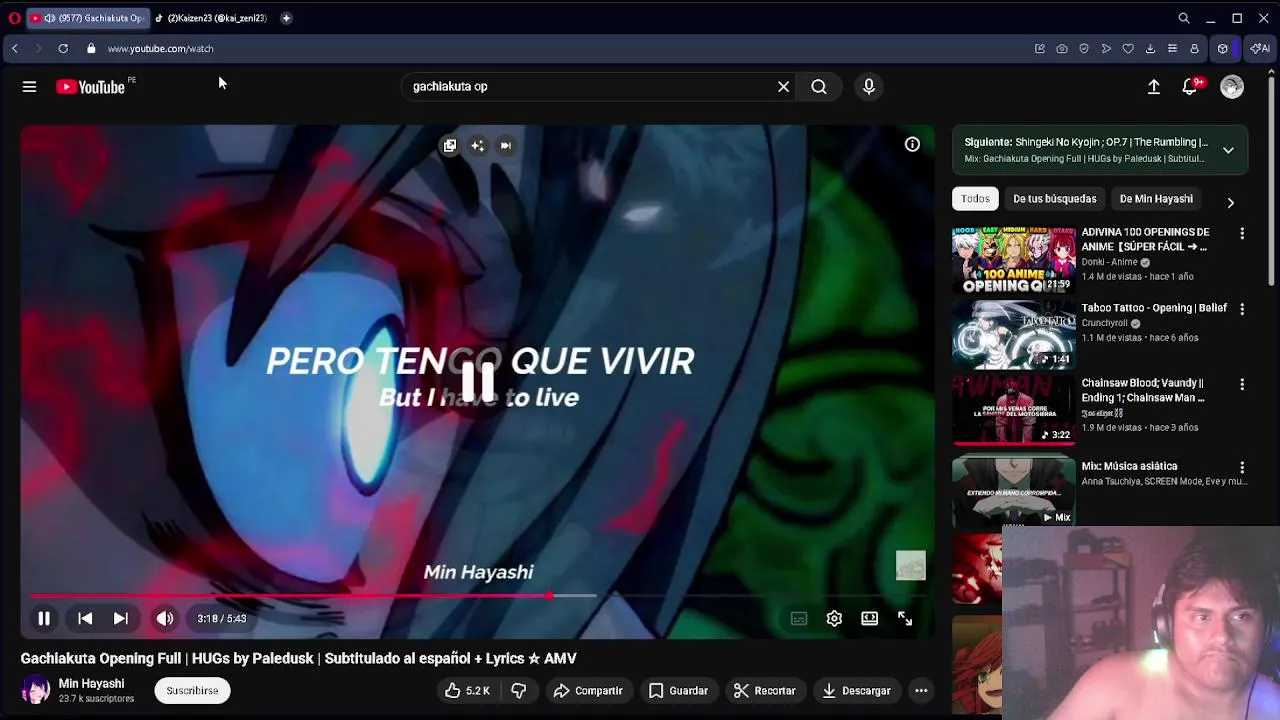Image resolution: width=1280 pixels, height=720 pixels.
Task: Open options for Taboo Tattoo video
Action: 1242,310
